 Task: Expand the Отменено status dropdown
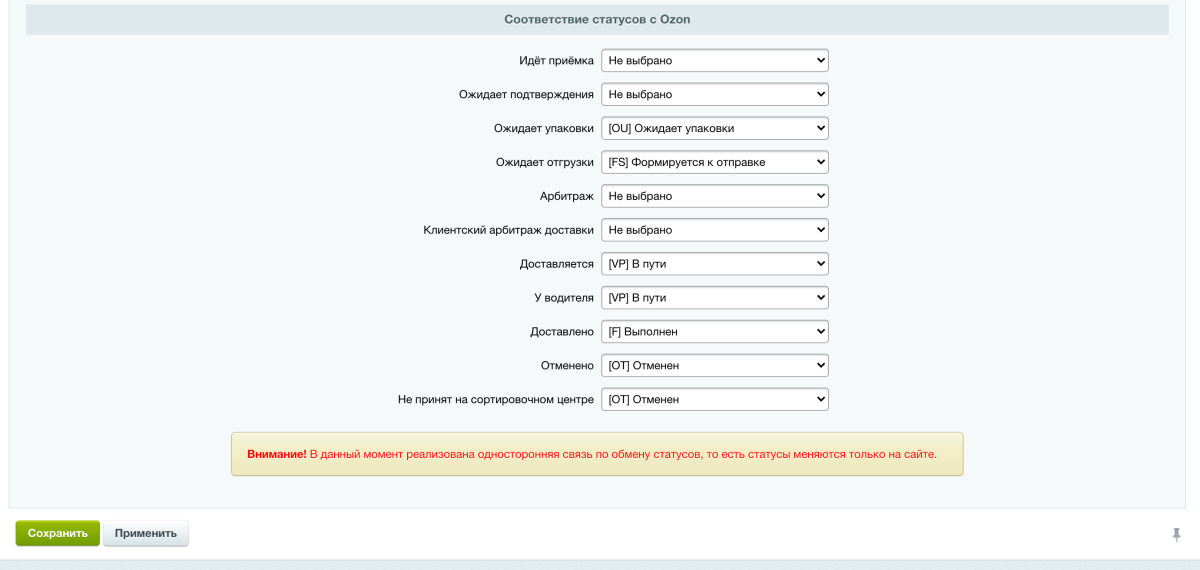click(x=715, y=365)
